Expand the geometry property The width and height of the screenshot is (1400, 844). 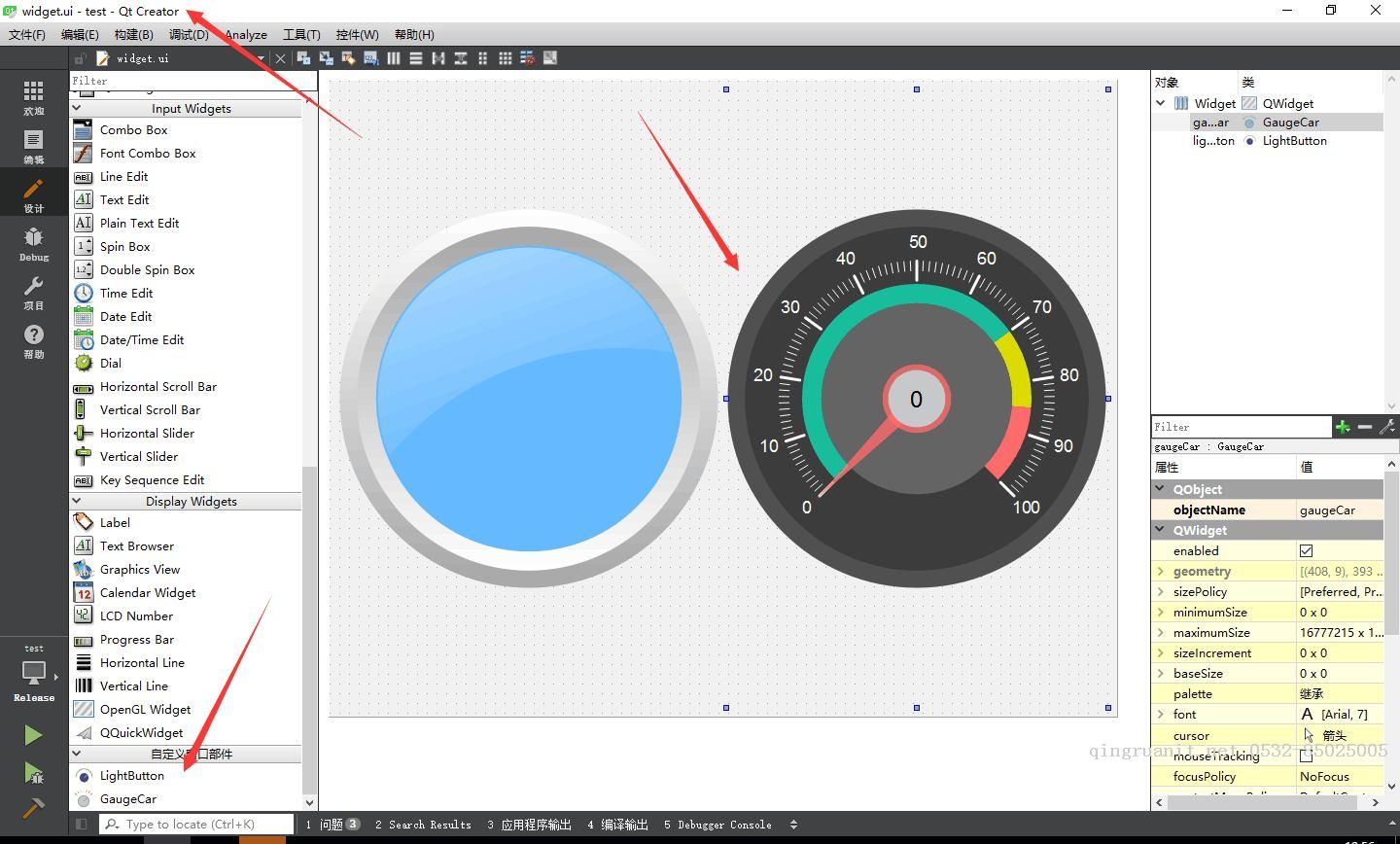(x=1161, y=571)
